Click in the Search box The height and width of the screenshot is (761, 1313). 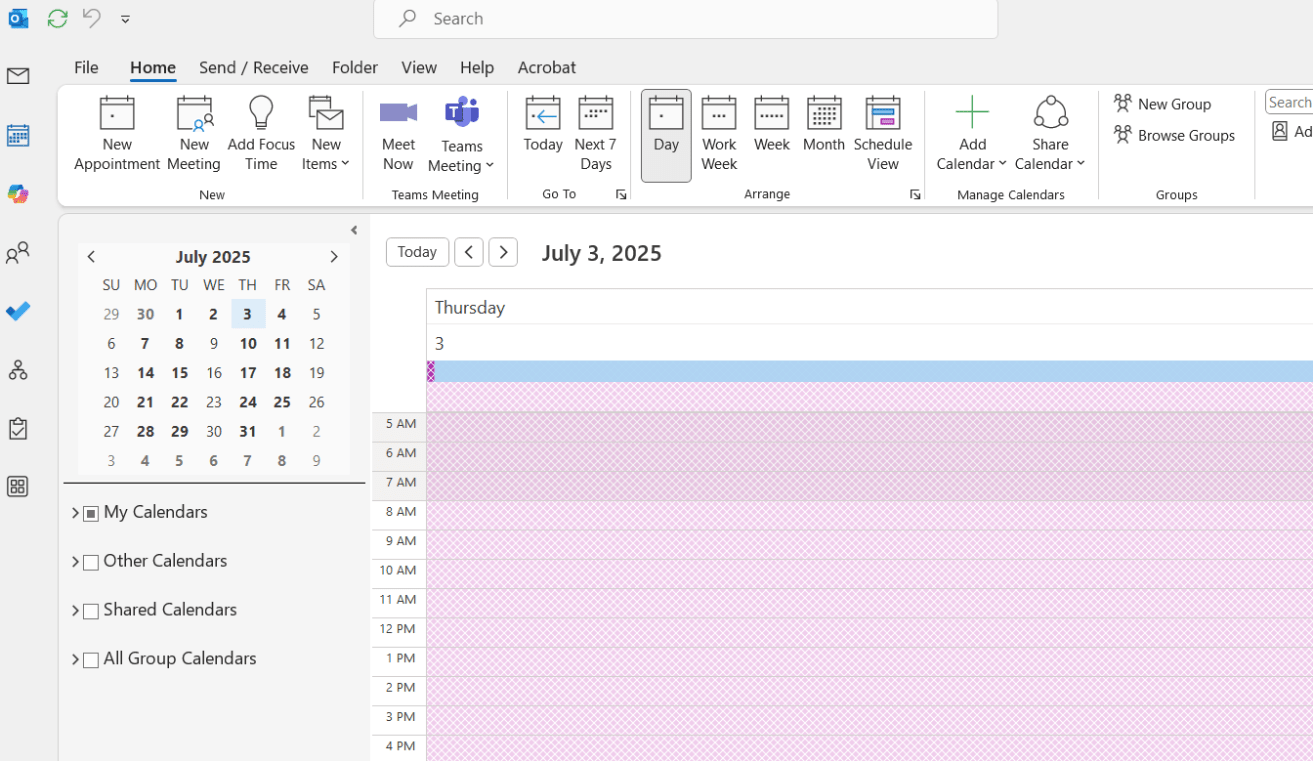[686, 18]
